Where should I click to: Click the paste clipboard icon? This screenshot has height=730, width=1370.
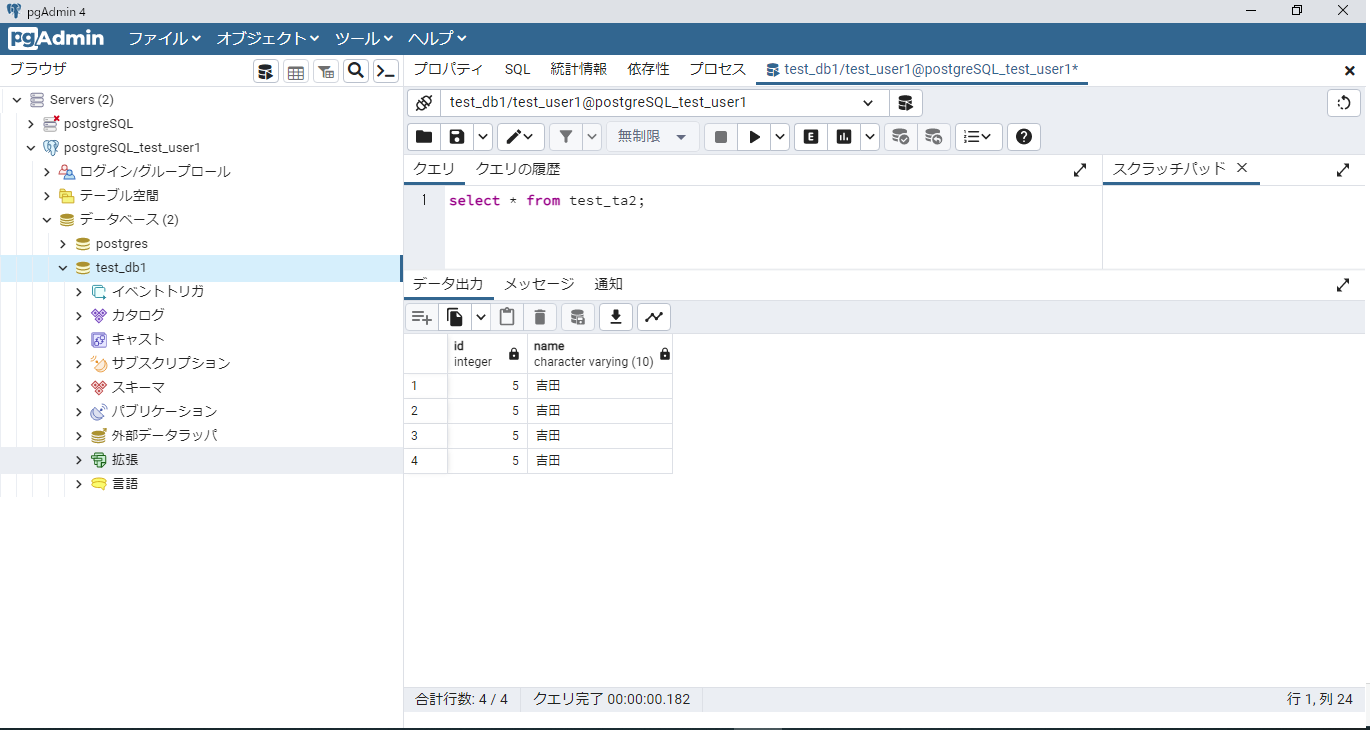tap(507, 317)
